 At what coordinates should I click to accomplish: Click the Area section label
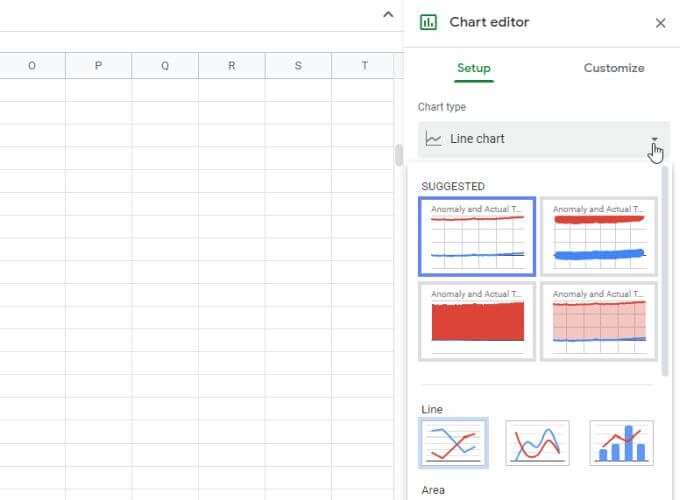click(x=433, y=490)
